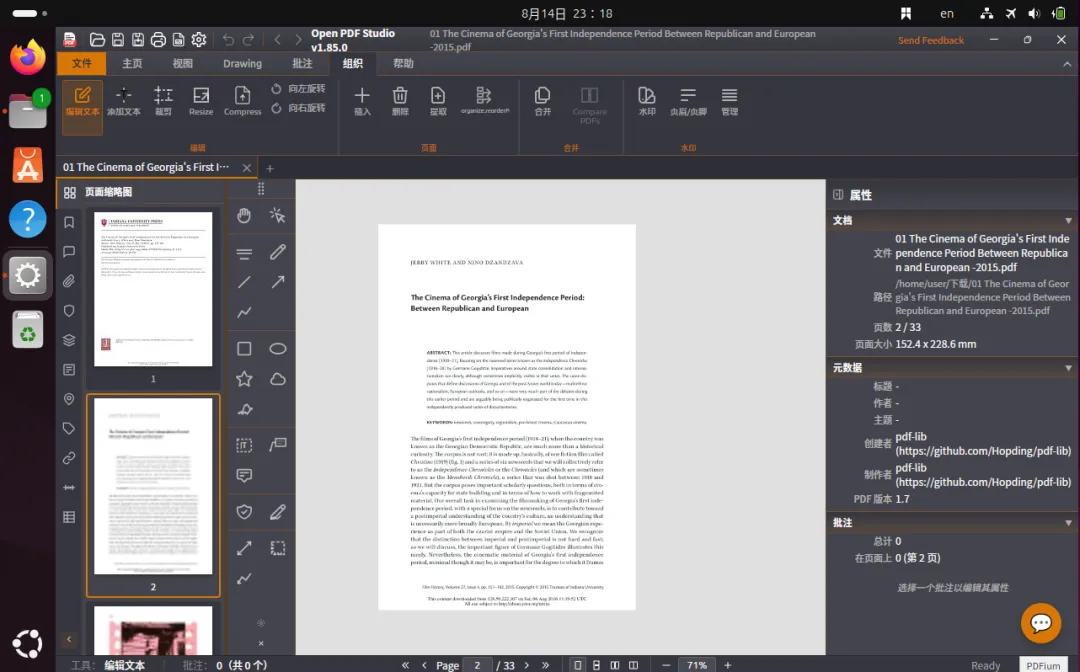This screenshot has height=672, width=1080.
Task: Switch to book cover two-page view
Action: (634, 665)
